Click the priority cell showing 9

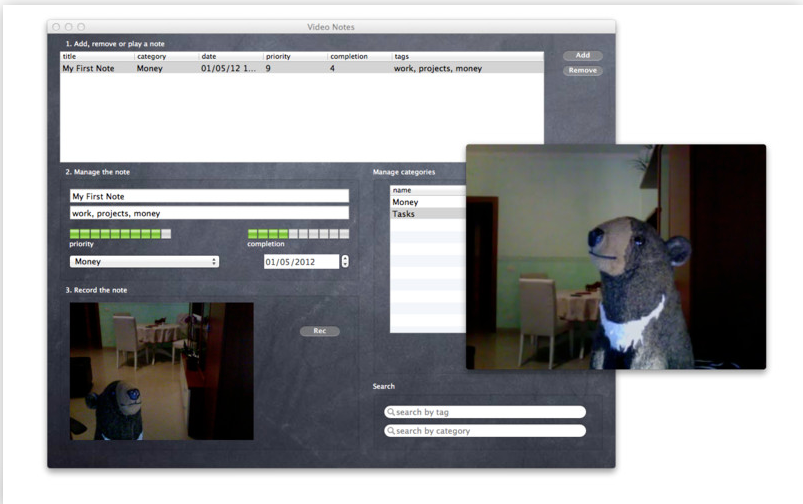click(268, 69)
